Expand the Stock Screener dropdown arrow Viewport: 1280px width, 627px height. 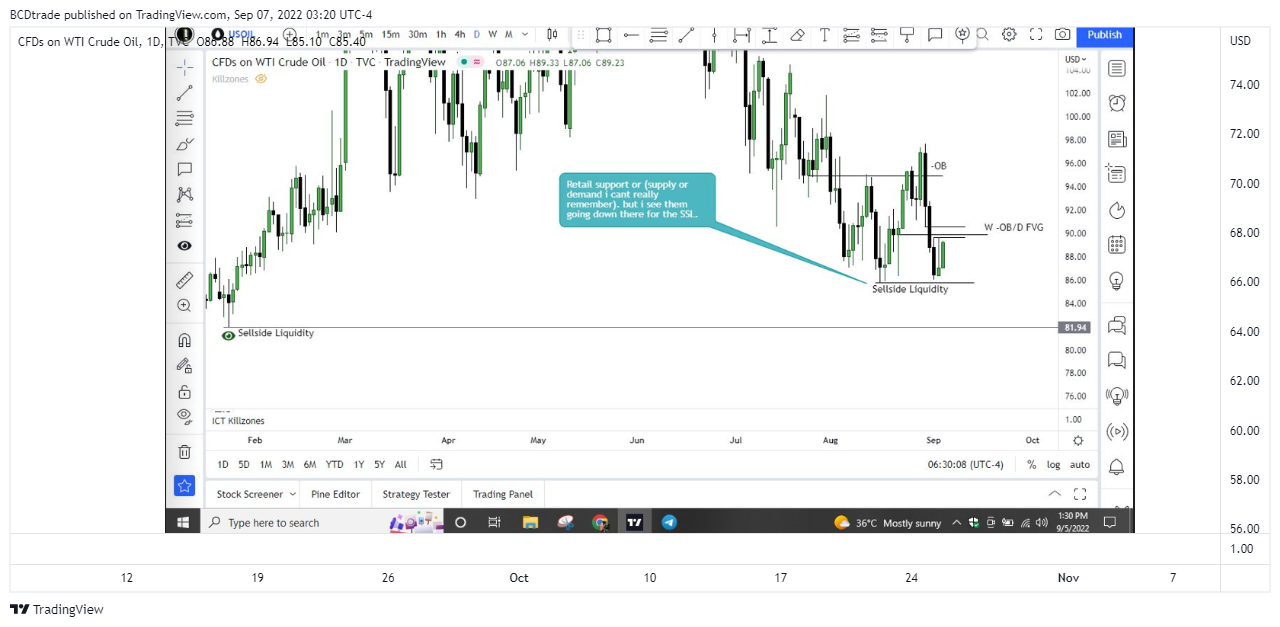(293, 494)
